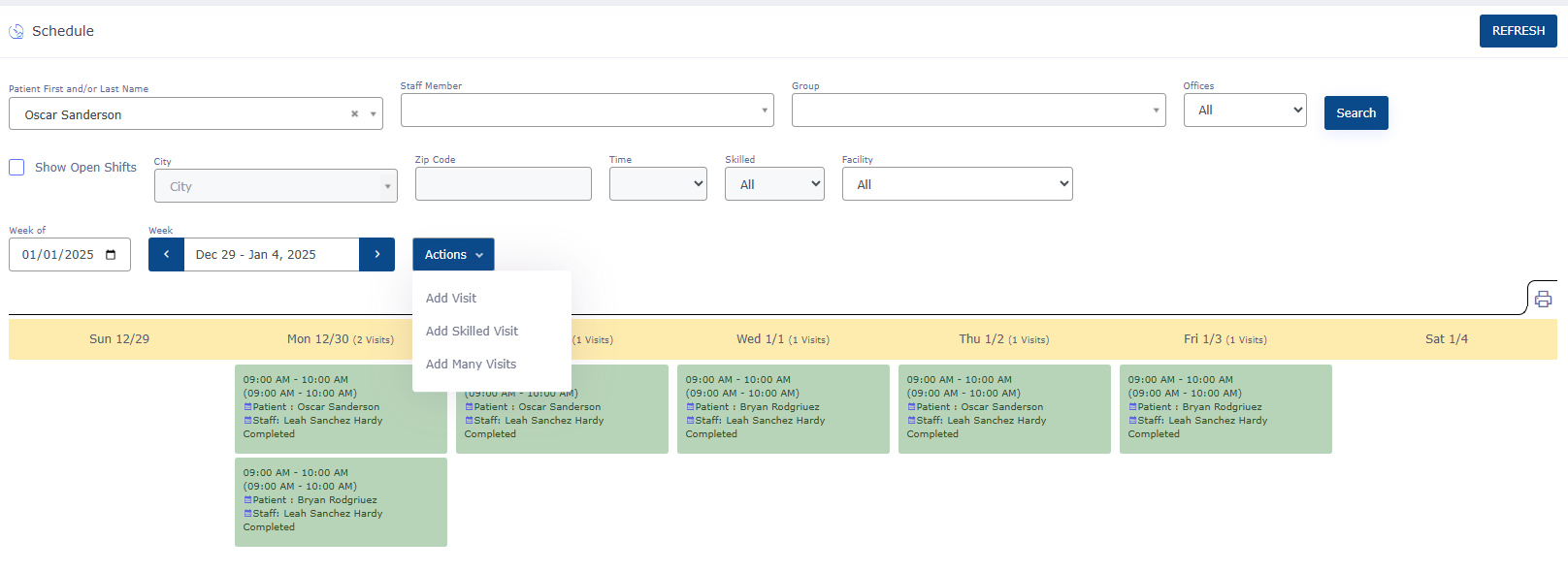This screenshot has height=572, width=1568.
Task: Advance to next week arrow
Action: pyautogui.click(x=376, y=254)
